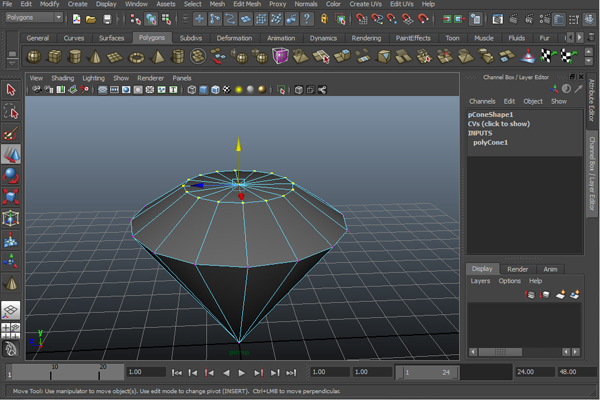
Task: Click the 48.00 animation end field
Action: pyautogui.click(x=575, y=372)
